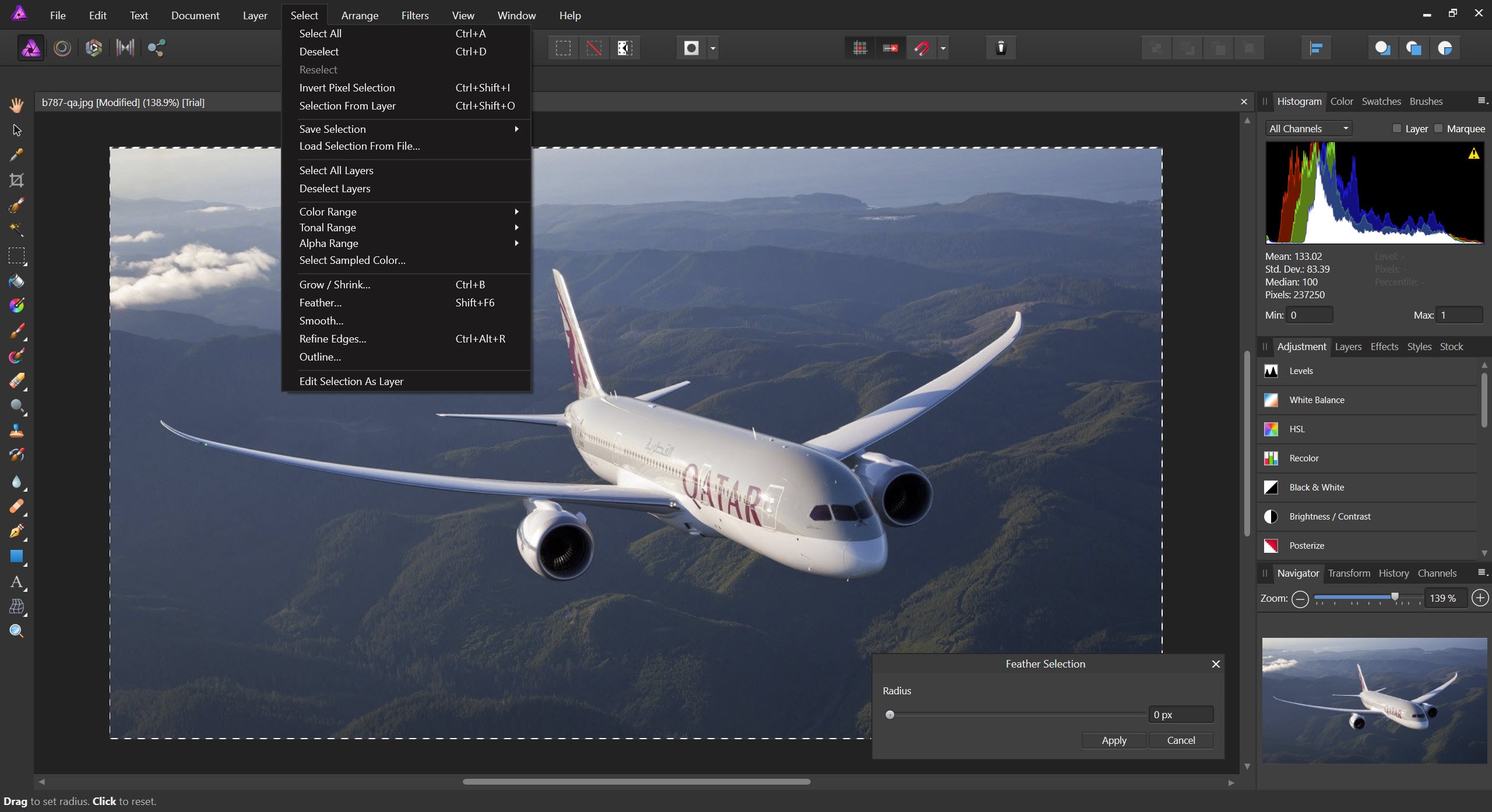Open the Assistant options icon
Viewport: 1492px width, 812px height.
(1001, 48)
